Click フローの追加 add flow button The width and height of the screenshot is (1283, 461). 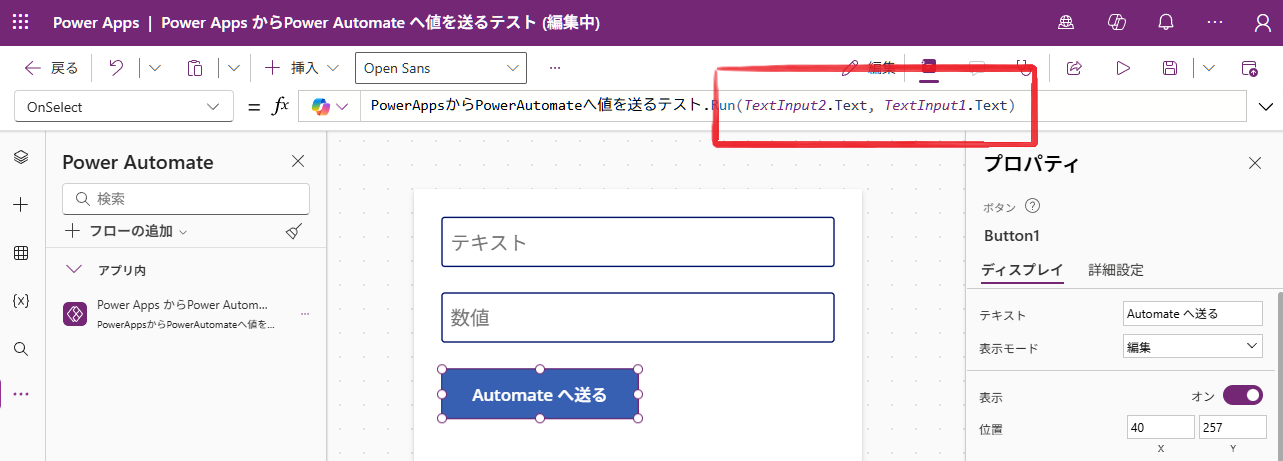click(127, 231)
